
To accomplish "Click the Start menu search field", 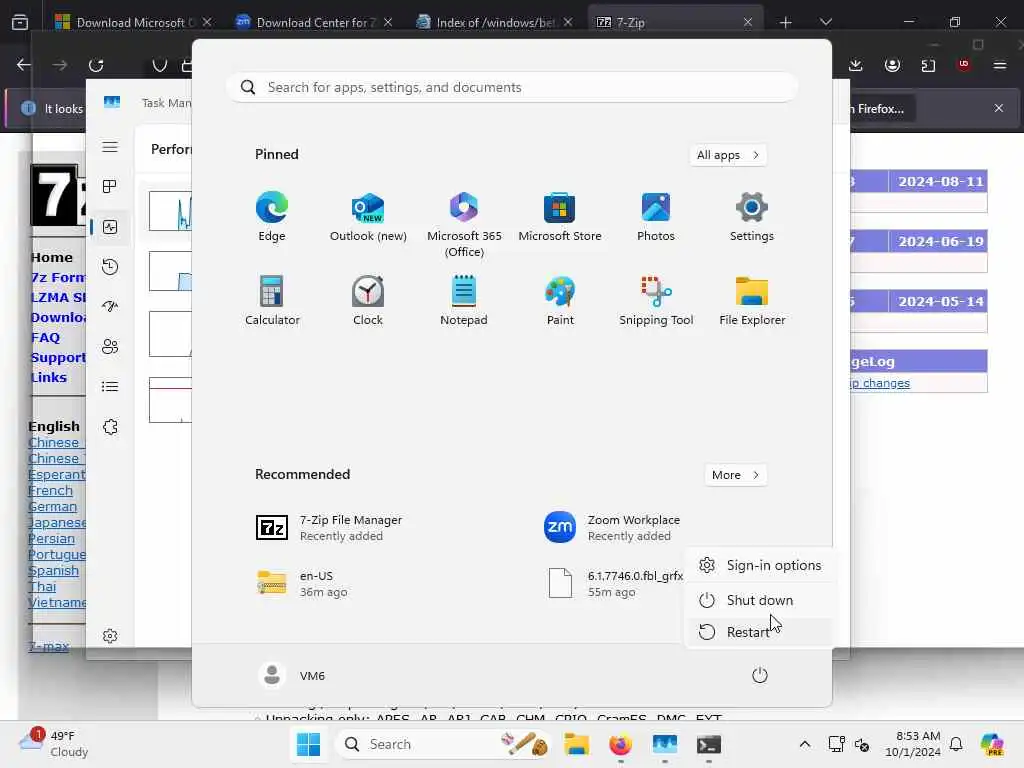I will (513, 87).
